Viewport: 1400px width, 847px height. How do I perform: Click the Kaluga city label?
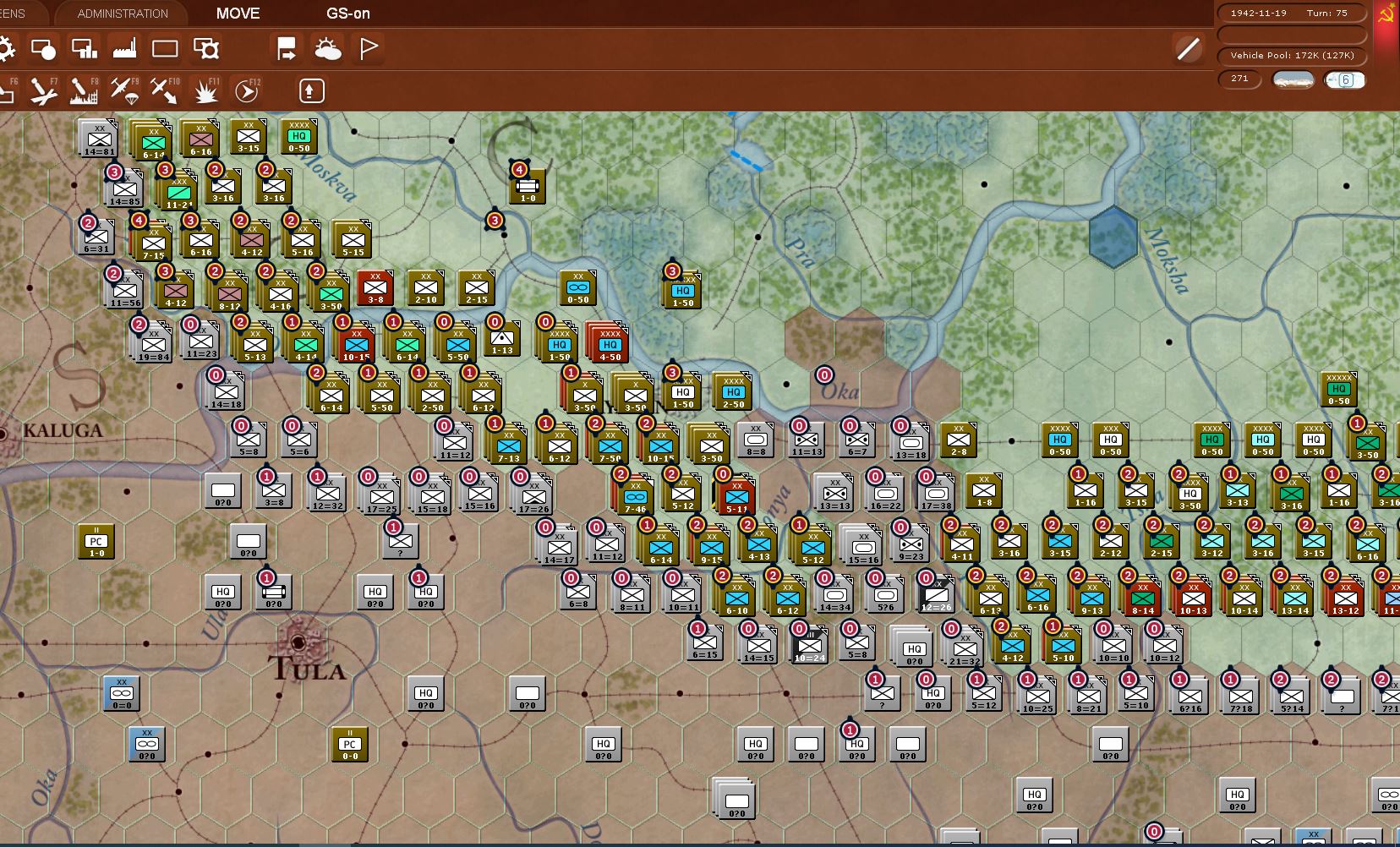63,430
